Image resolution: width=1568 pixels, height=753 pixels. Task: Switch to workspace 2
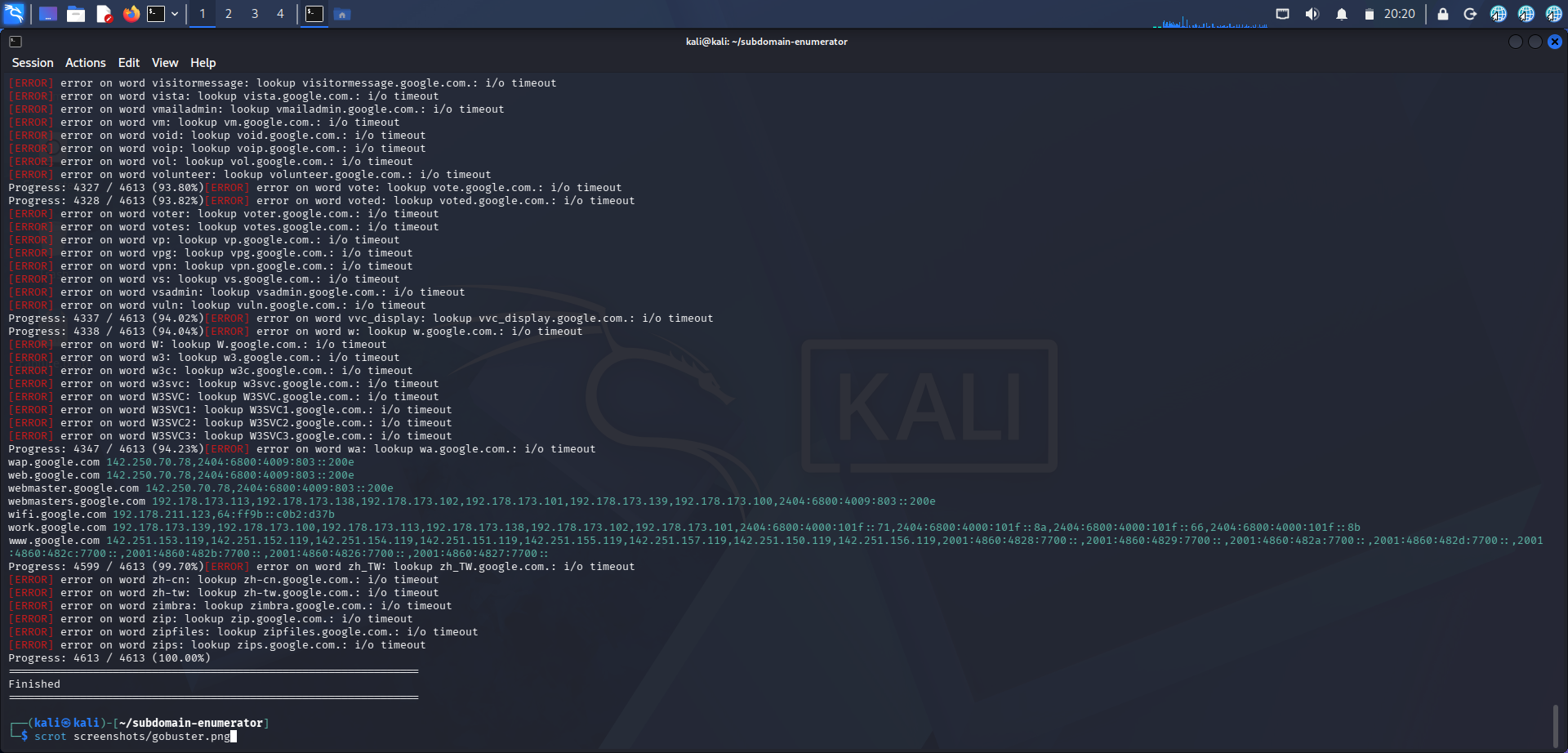(229, 14)
